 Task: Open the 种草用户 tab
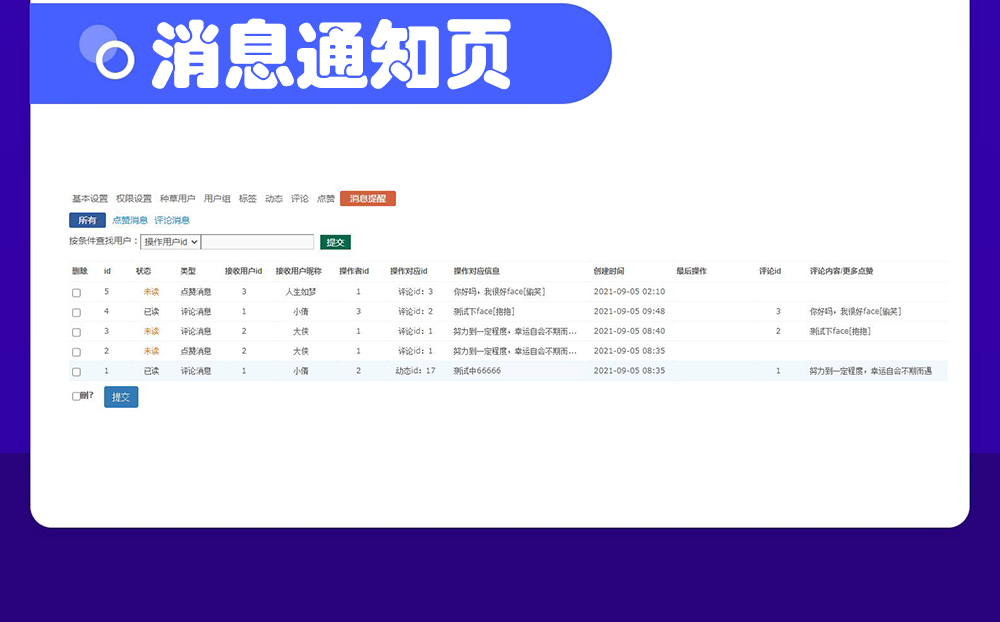click(x=177, y=199)
